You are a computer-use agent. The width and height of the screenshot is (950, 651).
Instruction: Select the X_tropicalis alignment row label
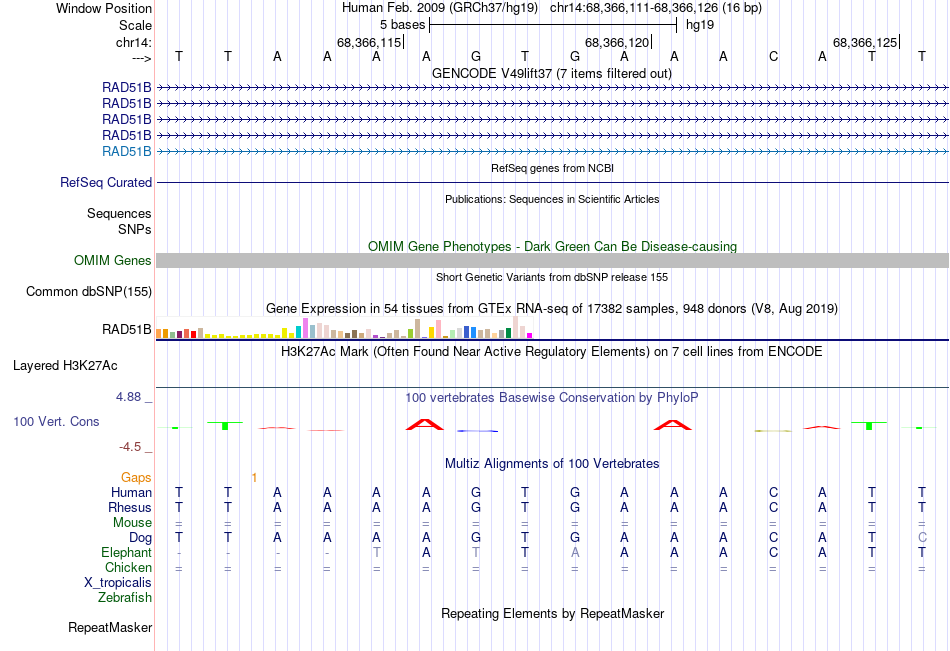click(118, 583)
